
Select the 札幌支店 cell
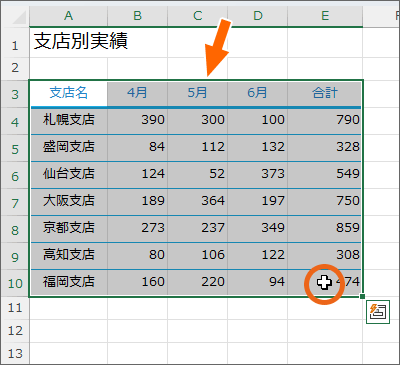[x=69, y=121]
